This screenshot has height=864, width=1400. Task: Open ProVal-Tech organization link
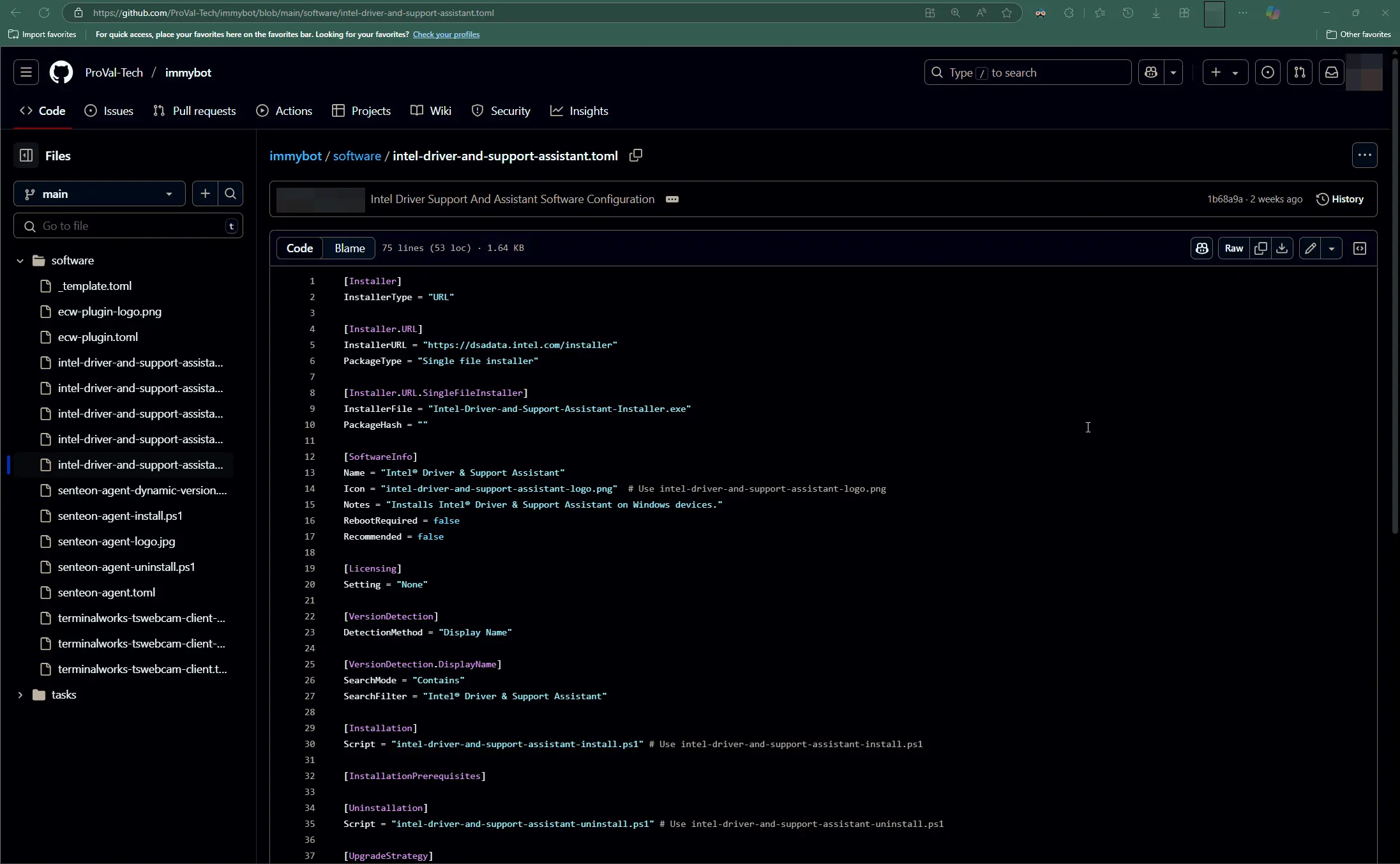pyautogui.click(x=114, y=73)
